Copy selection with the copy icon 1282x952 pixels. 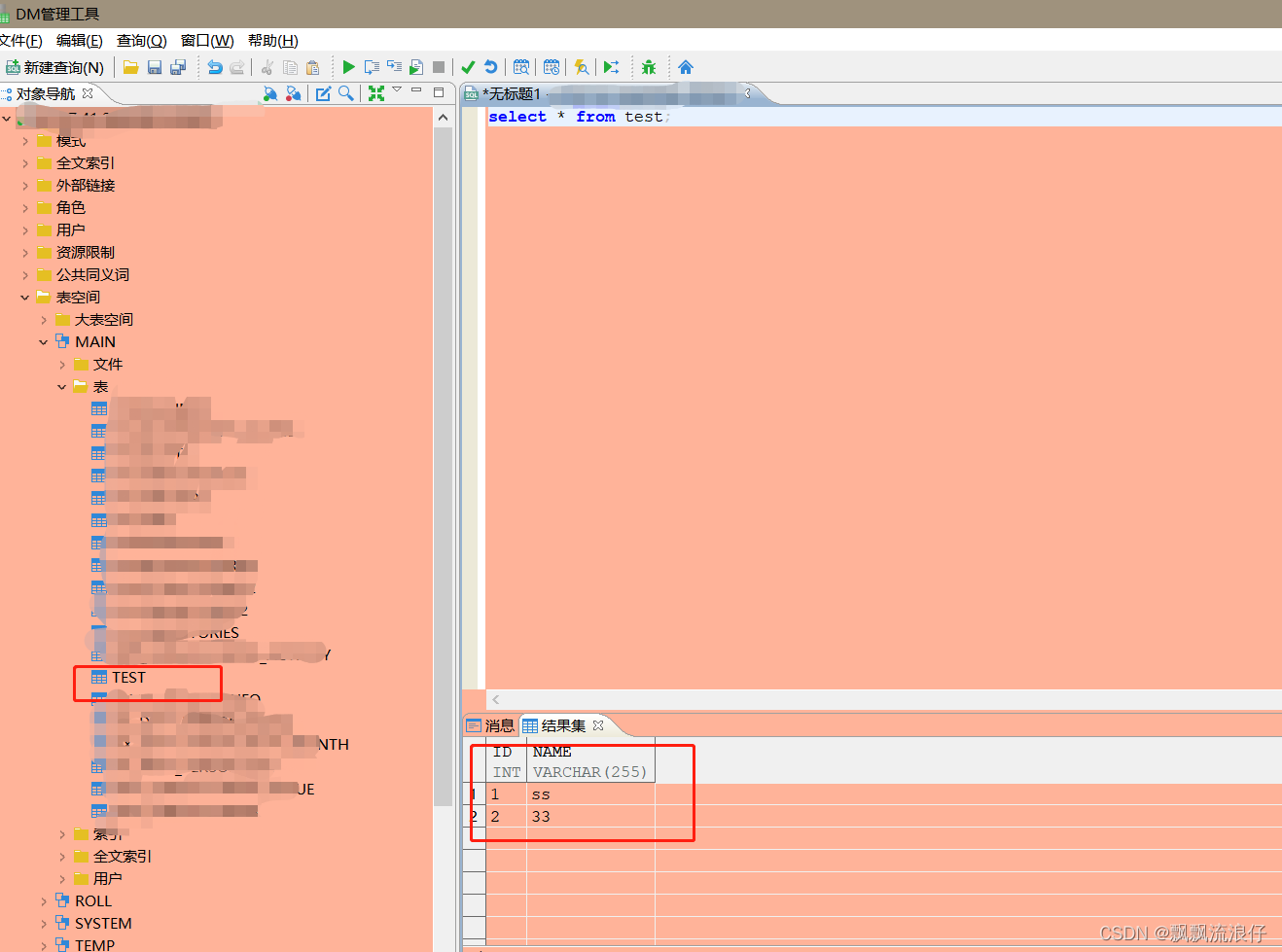pos(290,67)
